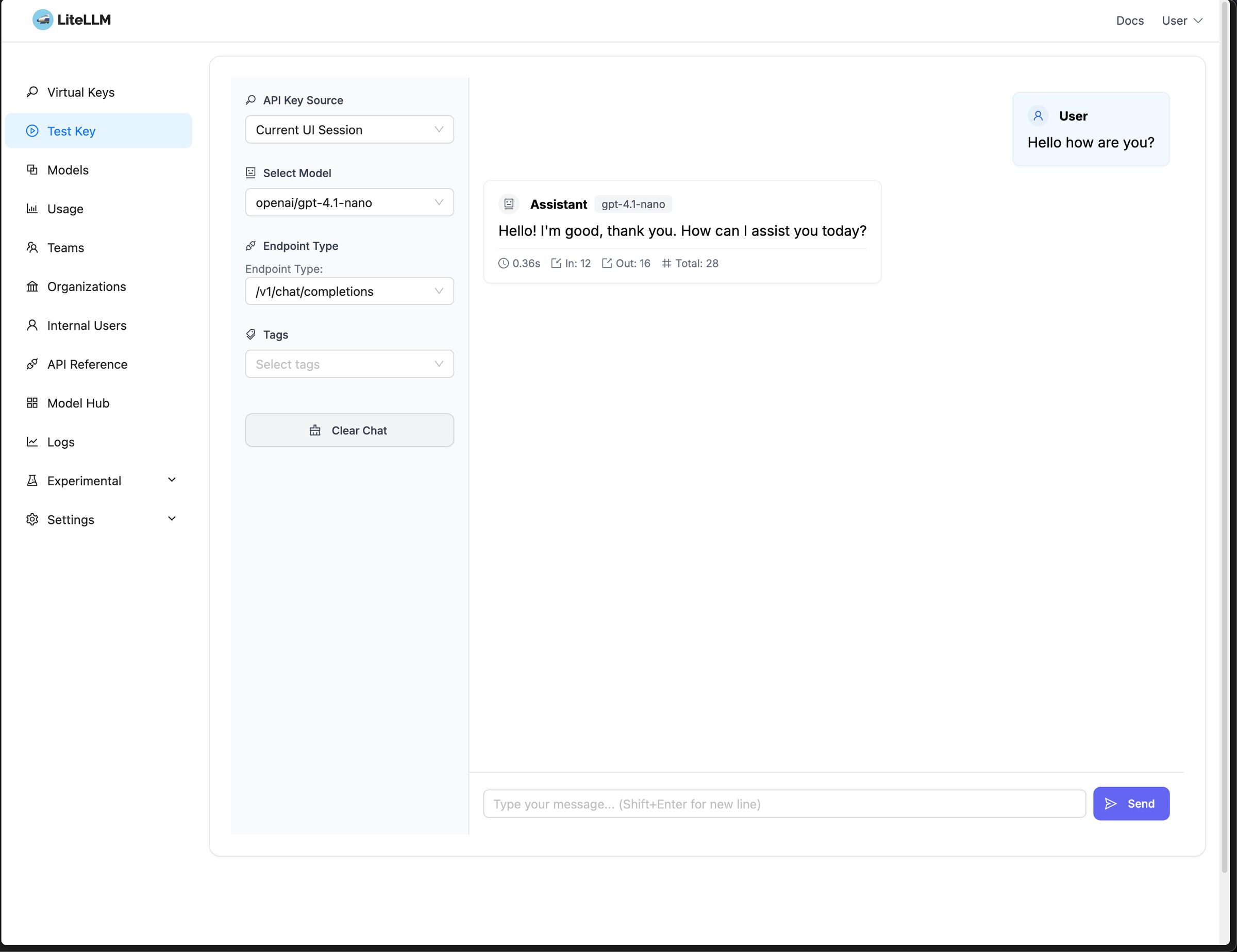Open the Select tags dropdown

(x=349, y=364)
